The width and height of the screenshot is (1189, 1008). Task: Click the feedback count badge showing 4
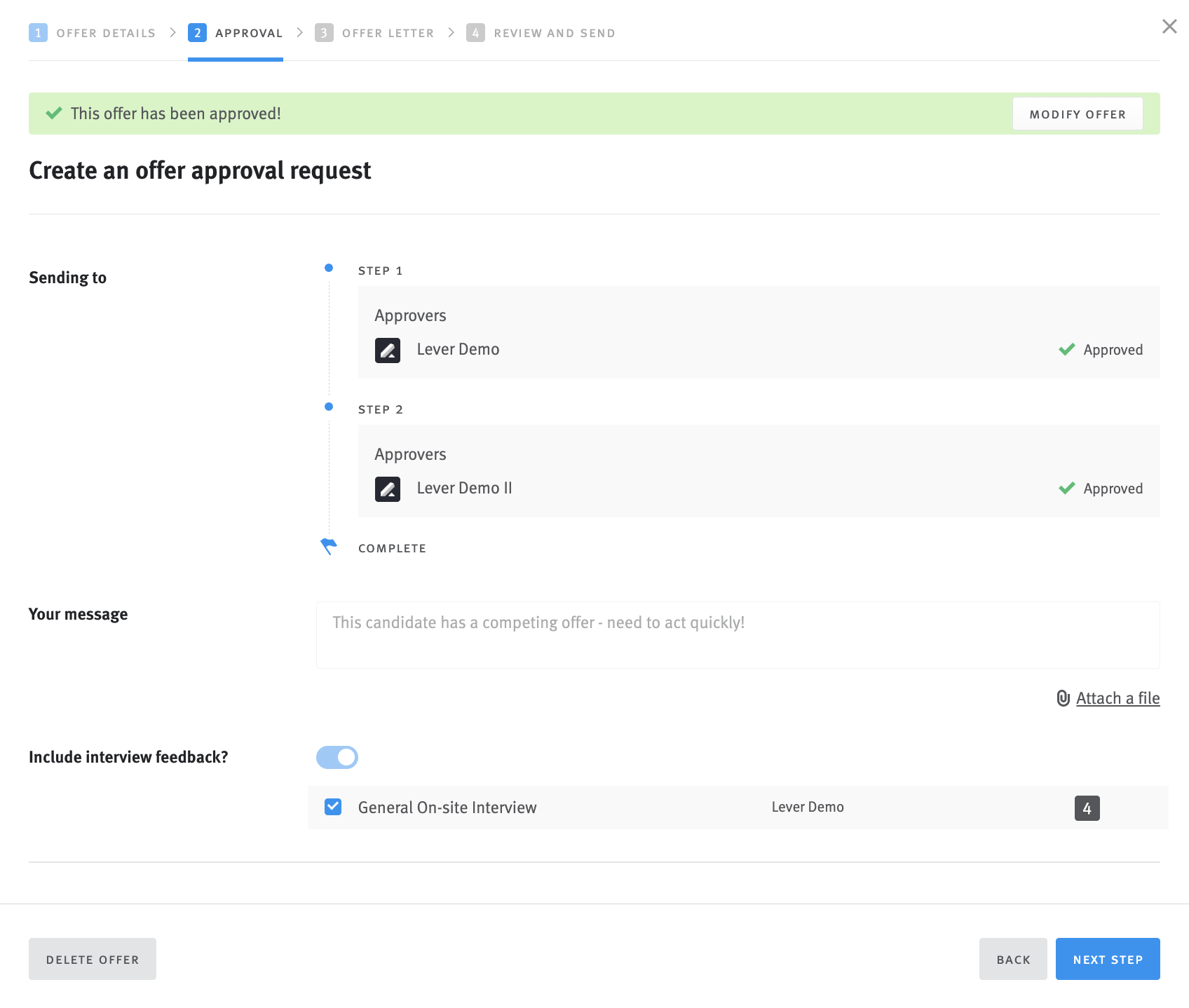tap(1087, 808)
